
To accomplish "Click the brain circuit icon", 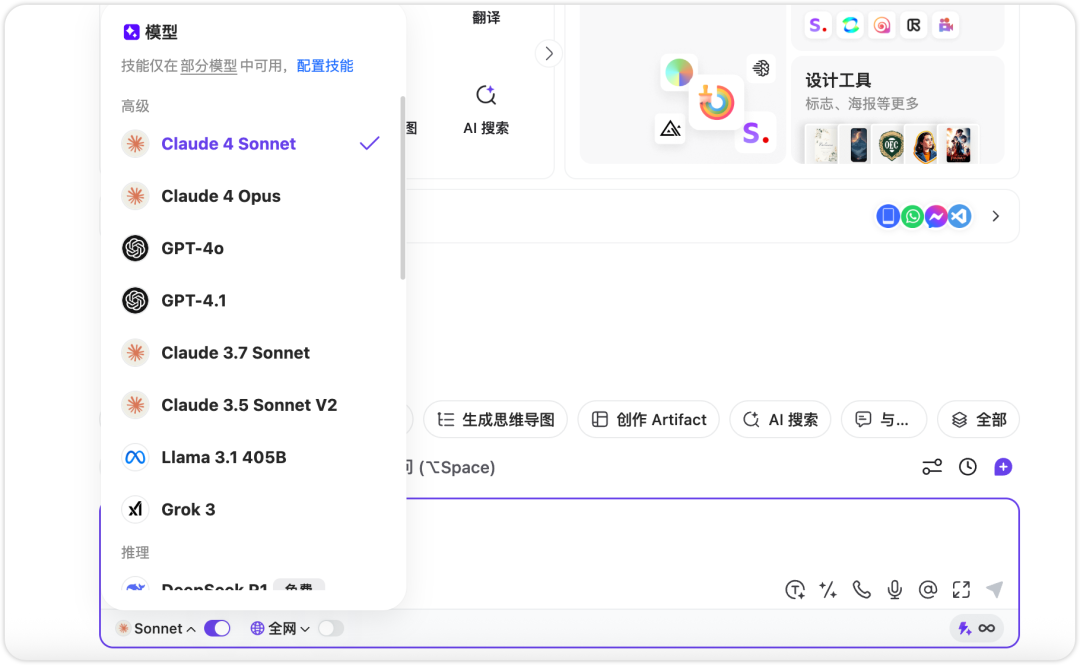I will [x=761, y=68].
